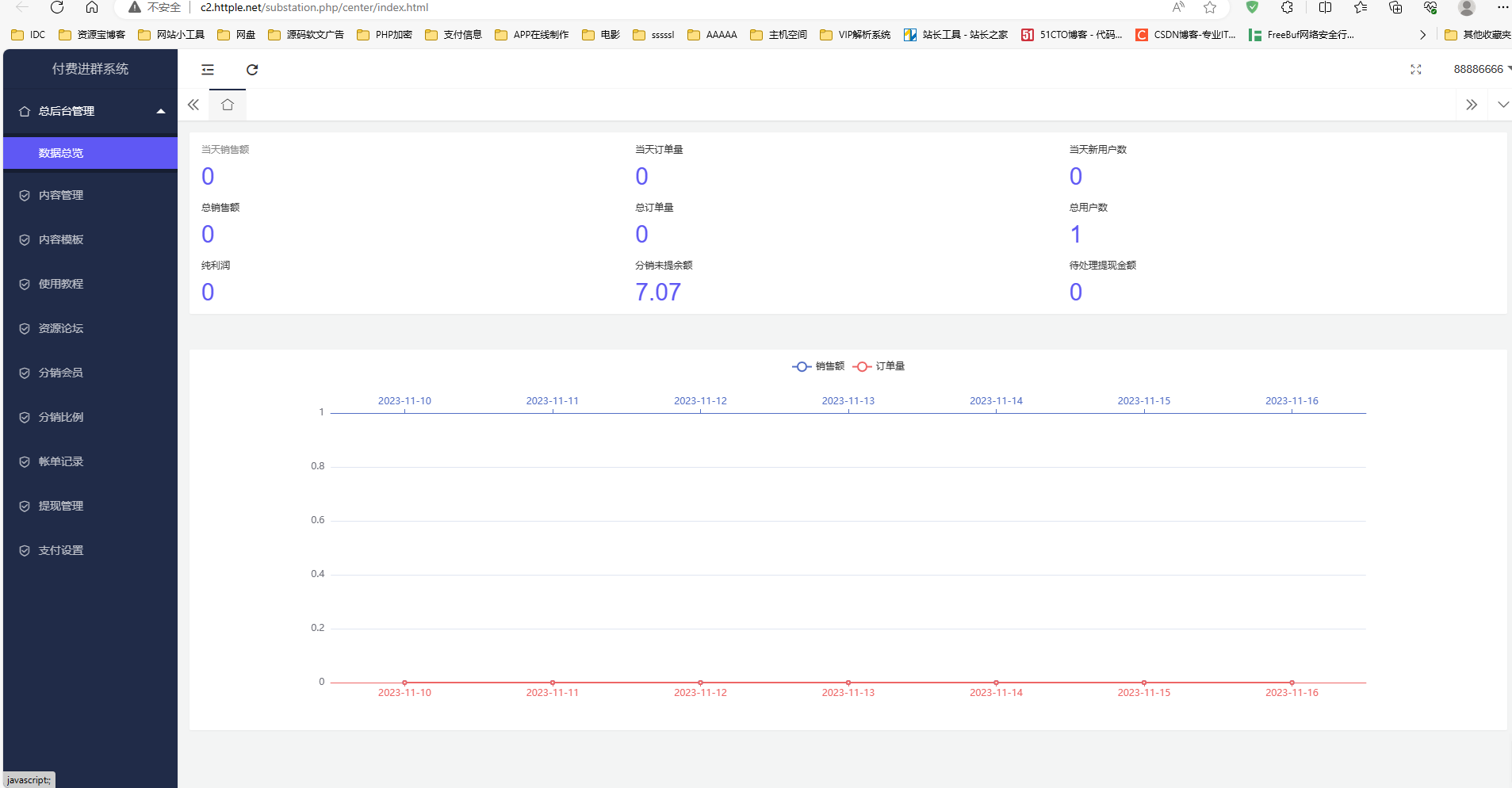Open the 站长工具 - 站长之家 bookmark
Viewport: 1512px width, 788px height.
point(955,35)
